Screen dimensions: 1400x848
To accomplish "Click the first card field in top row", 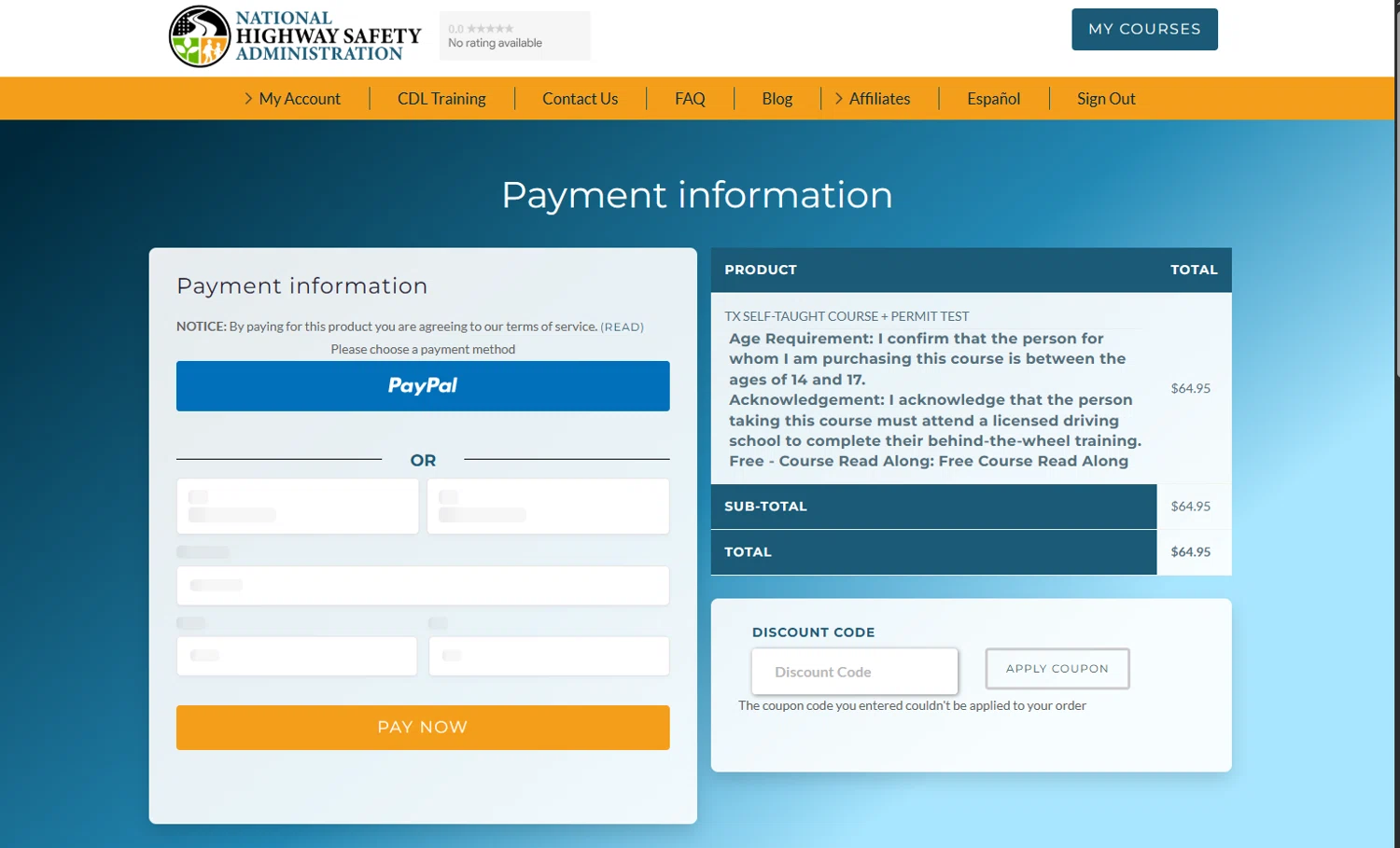I will coord(298,507).
